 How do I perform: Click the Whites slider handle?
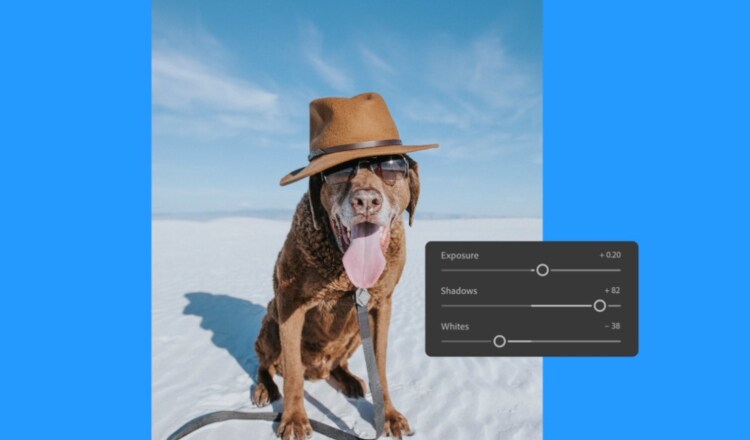pyautogui.click(x=499, y=341)
